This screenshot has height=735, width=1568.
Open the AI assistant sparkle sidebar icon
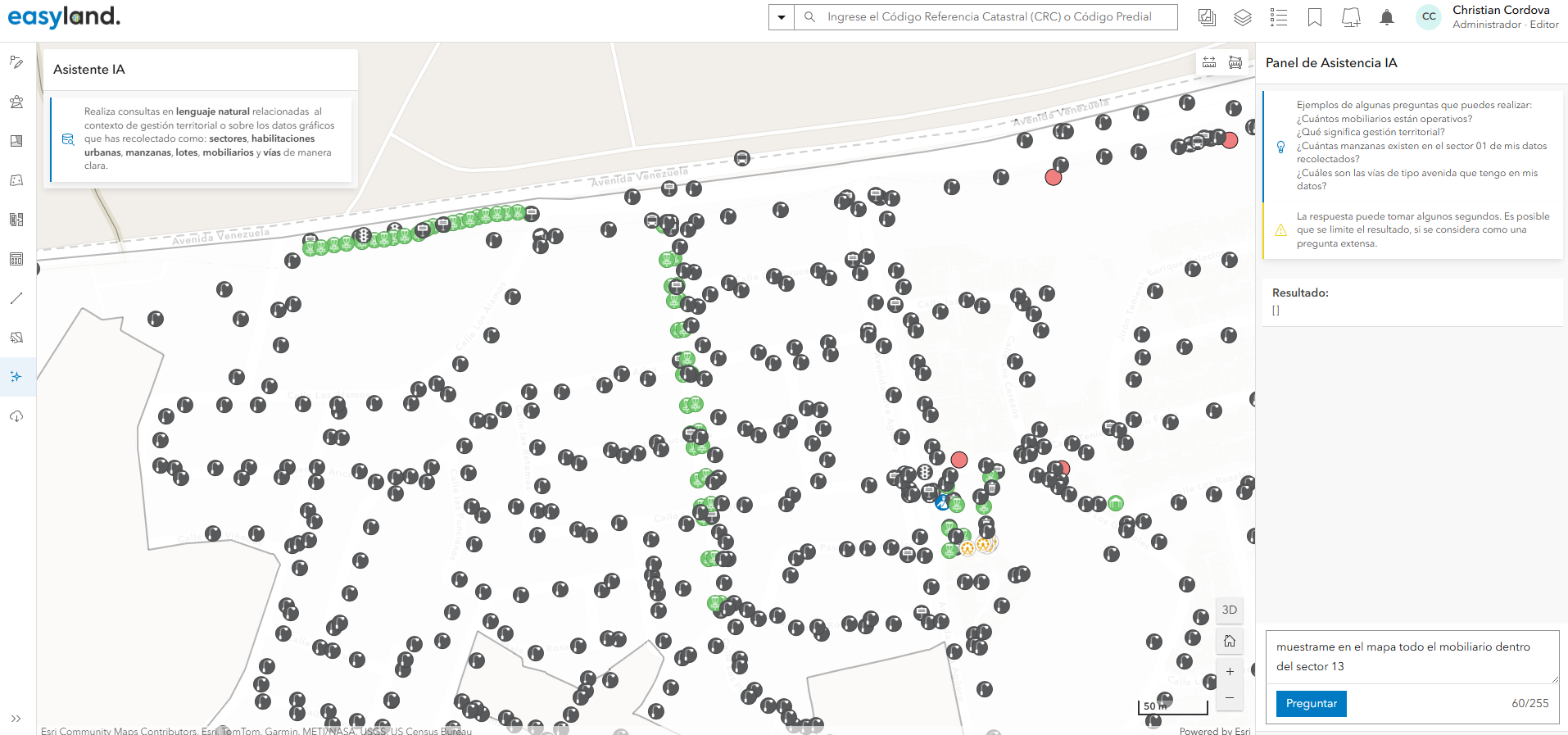[16, 377]
